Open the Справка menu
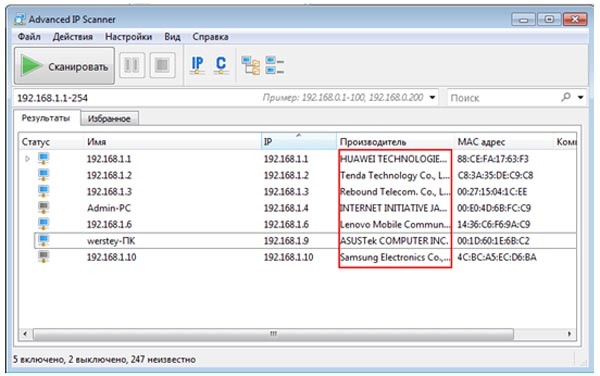Viewport: 600px width, 376px height. coord(210,37)
